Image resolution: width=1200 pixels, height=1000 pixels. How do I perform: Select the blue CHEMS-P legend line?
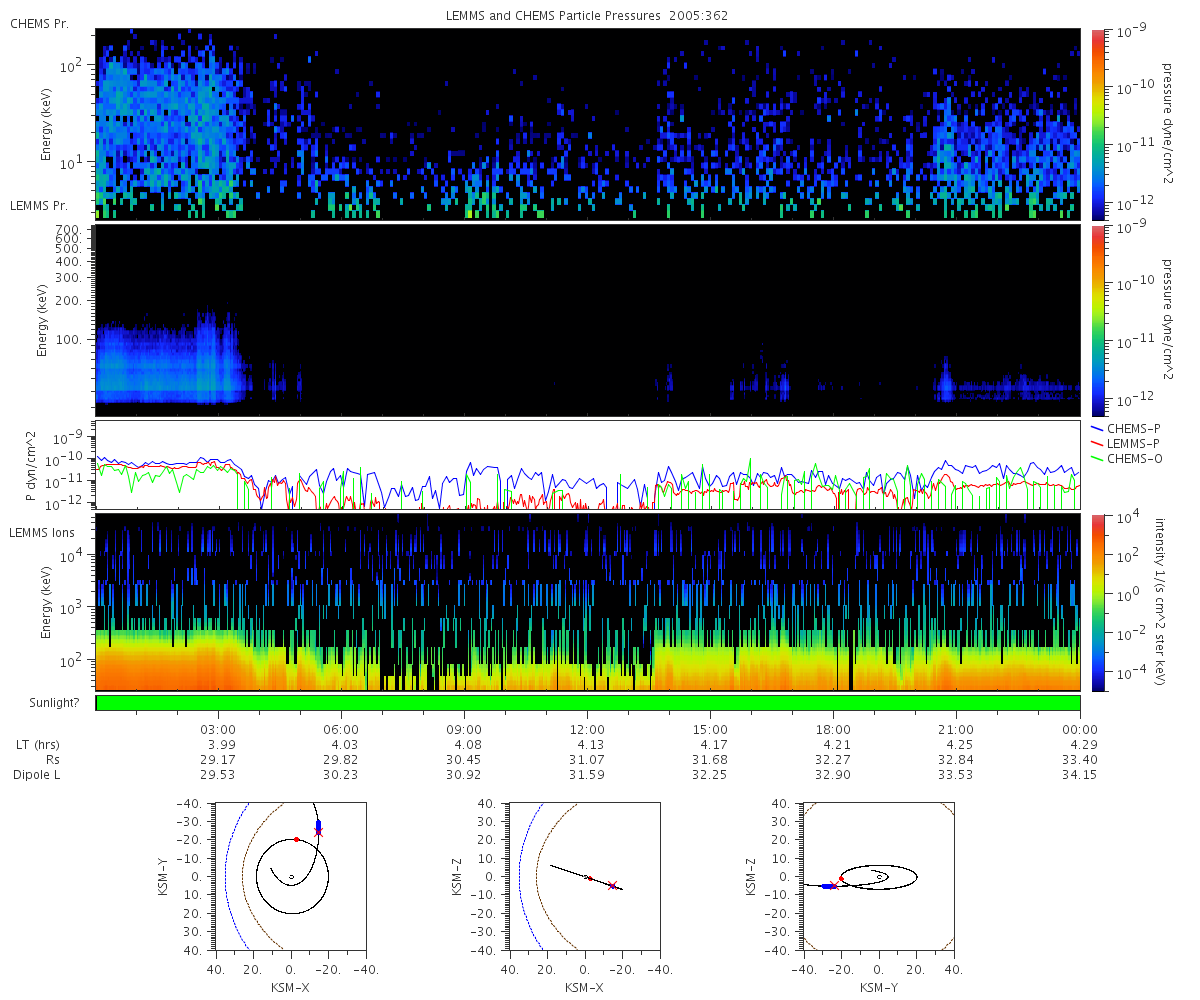pyautogui.click(x=1098, y=429)
